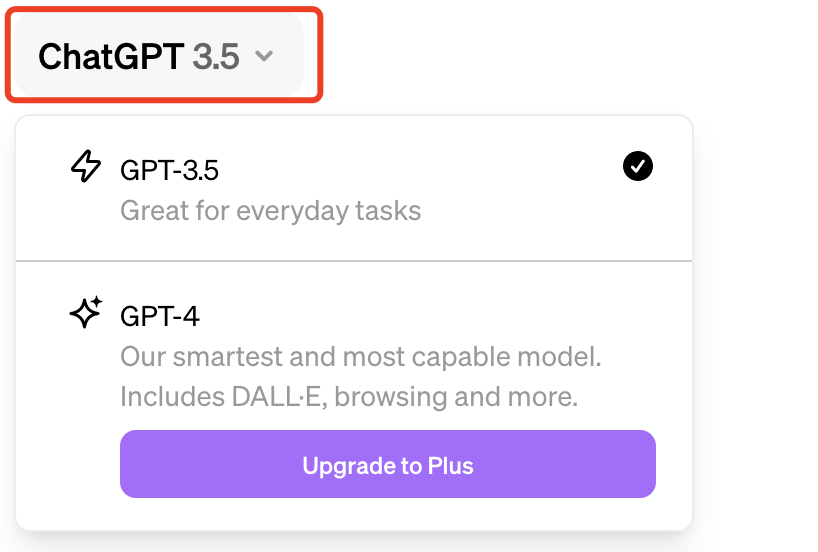Click the word "Plus" on the purple button

pos(450,465)
